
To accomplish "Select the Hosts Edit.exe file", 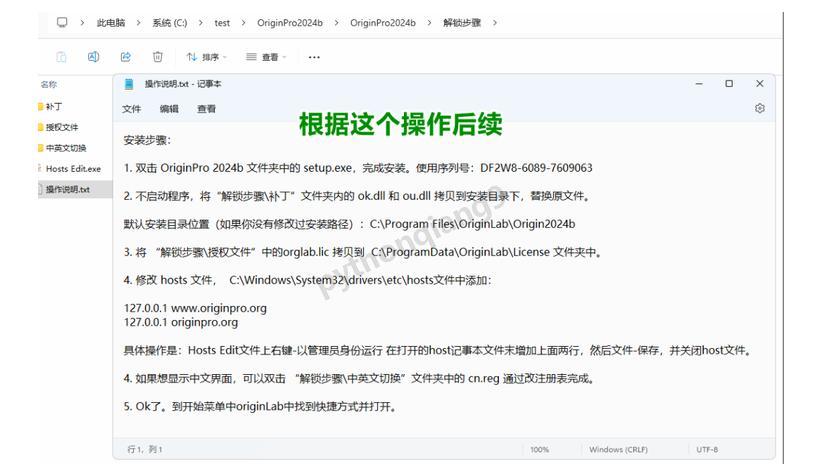I will (x=69, y=168).
